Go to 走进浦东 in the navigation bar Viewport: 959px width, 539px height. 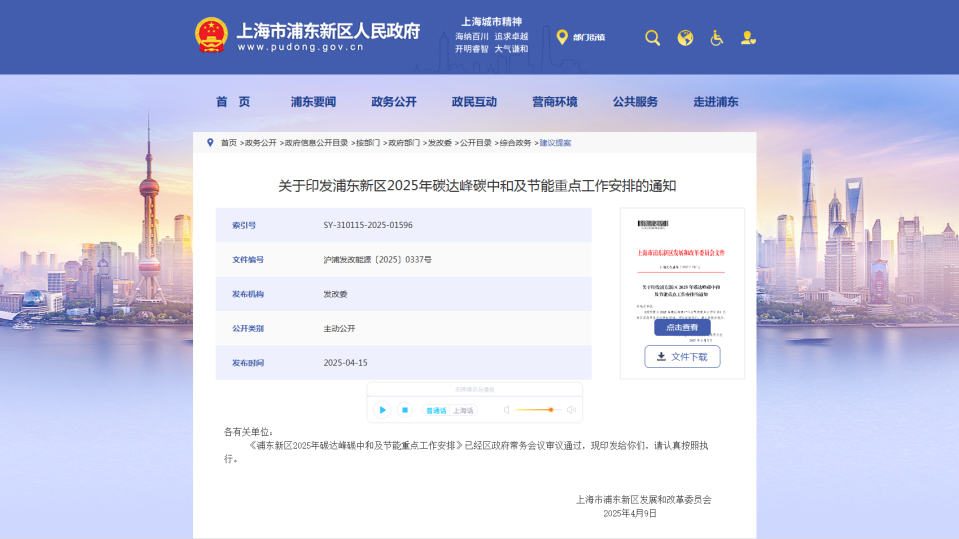715,102
